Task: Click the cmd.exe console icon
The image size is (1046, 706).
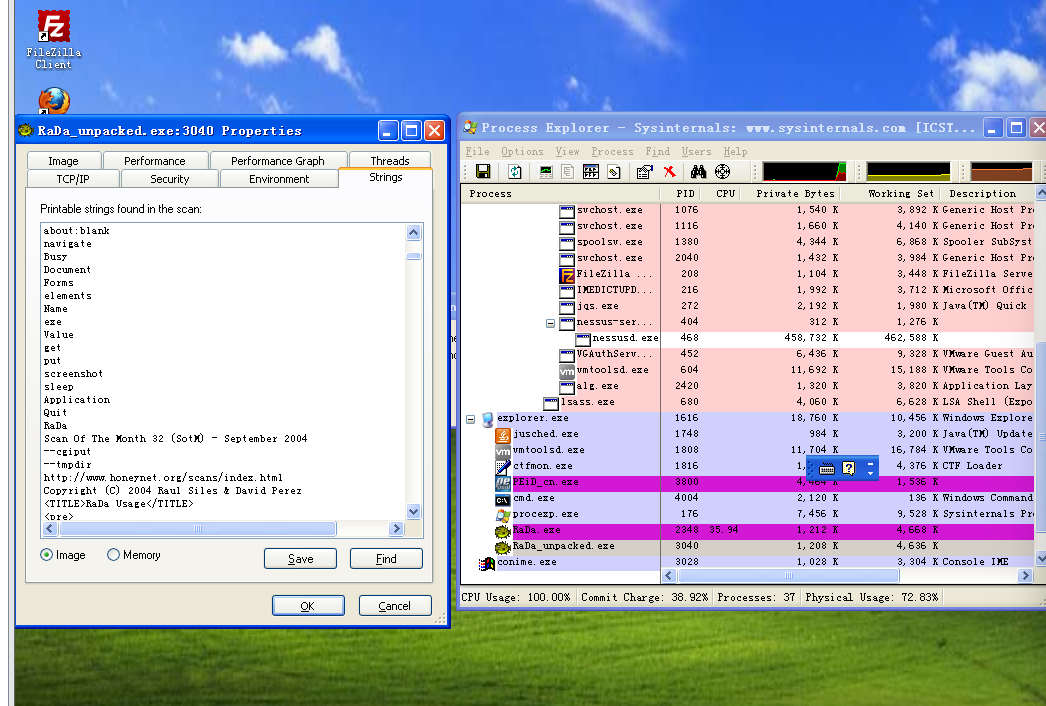Action: [502, 498]
